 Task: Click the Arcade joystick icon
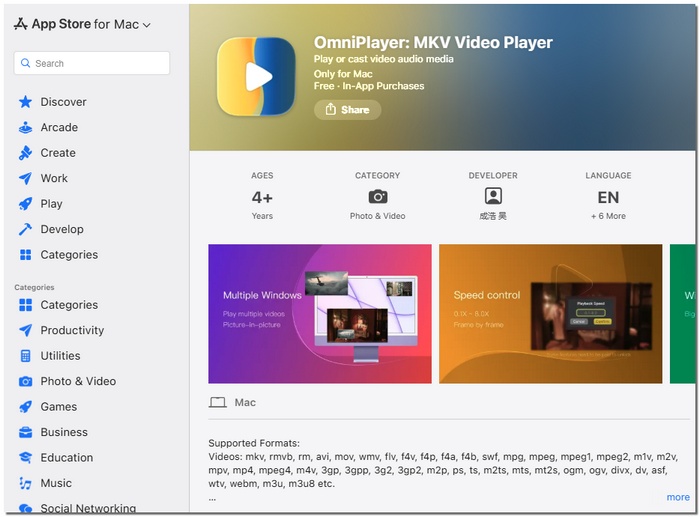25,127
